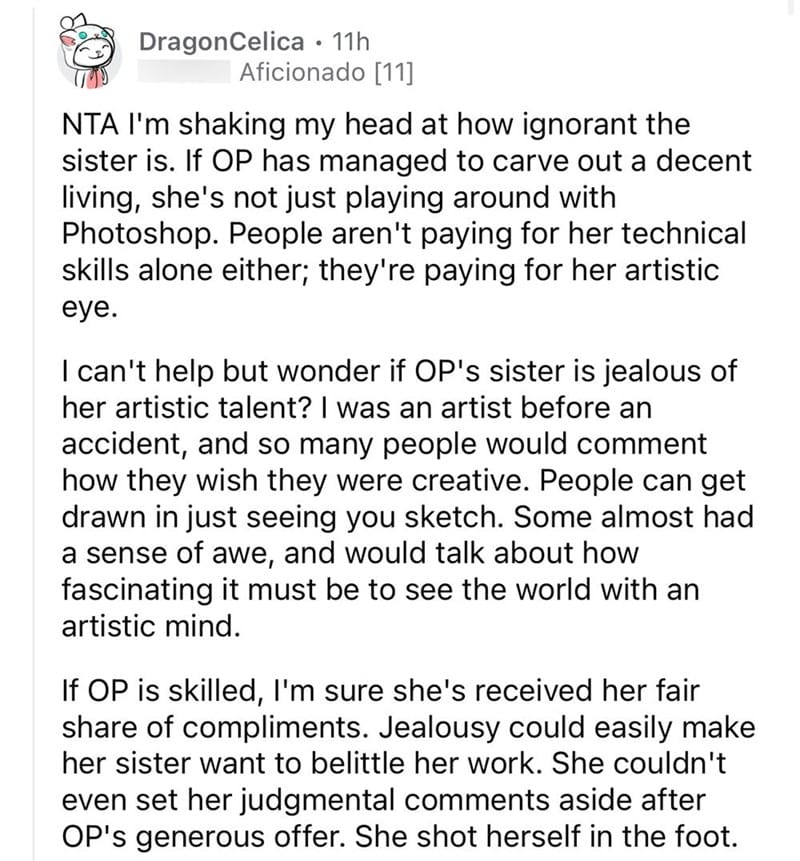This screenshot has width=800, height=861.
Task: Select the Aficionado [11] user flair
Action: (x=327, y=72)
